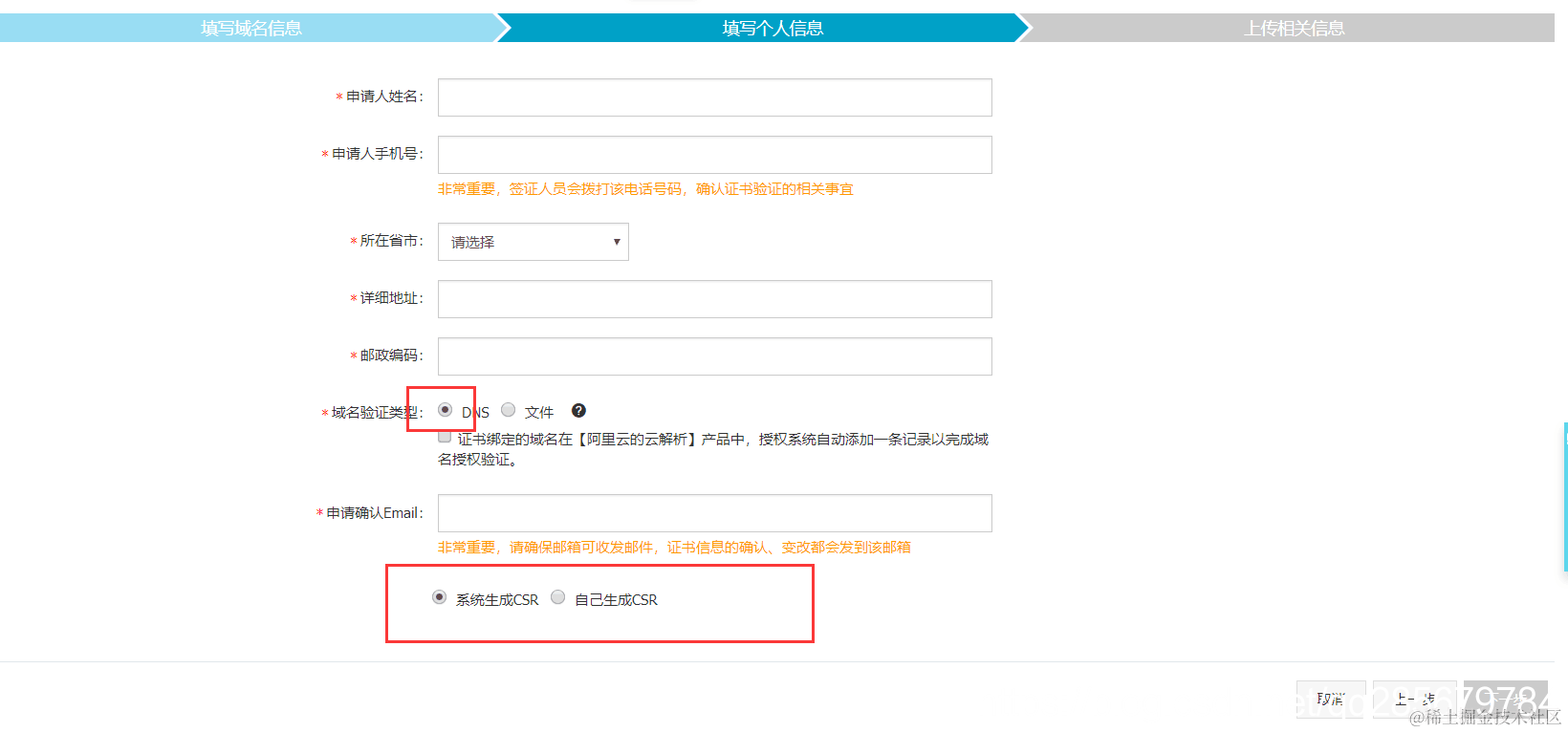Select the DNS verification radio button
Viewport: 1568px width, 733px height.
[445, 410]
